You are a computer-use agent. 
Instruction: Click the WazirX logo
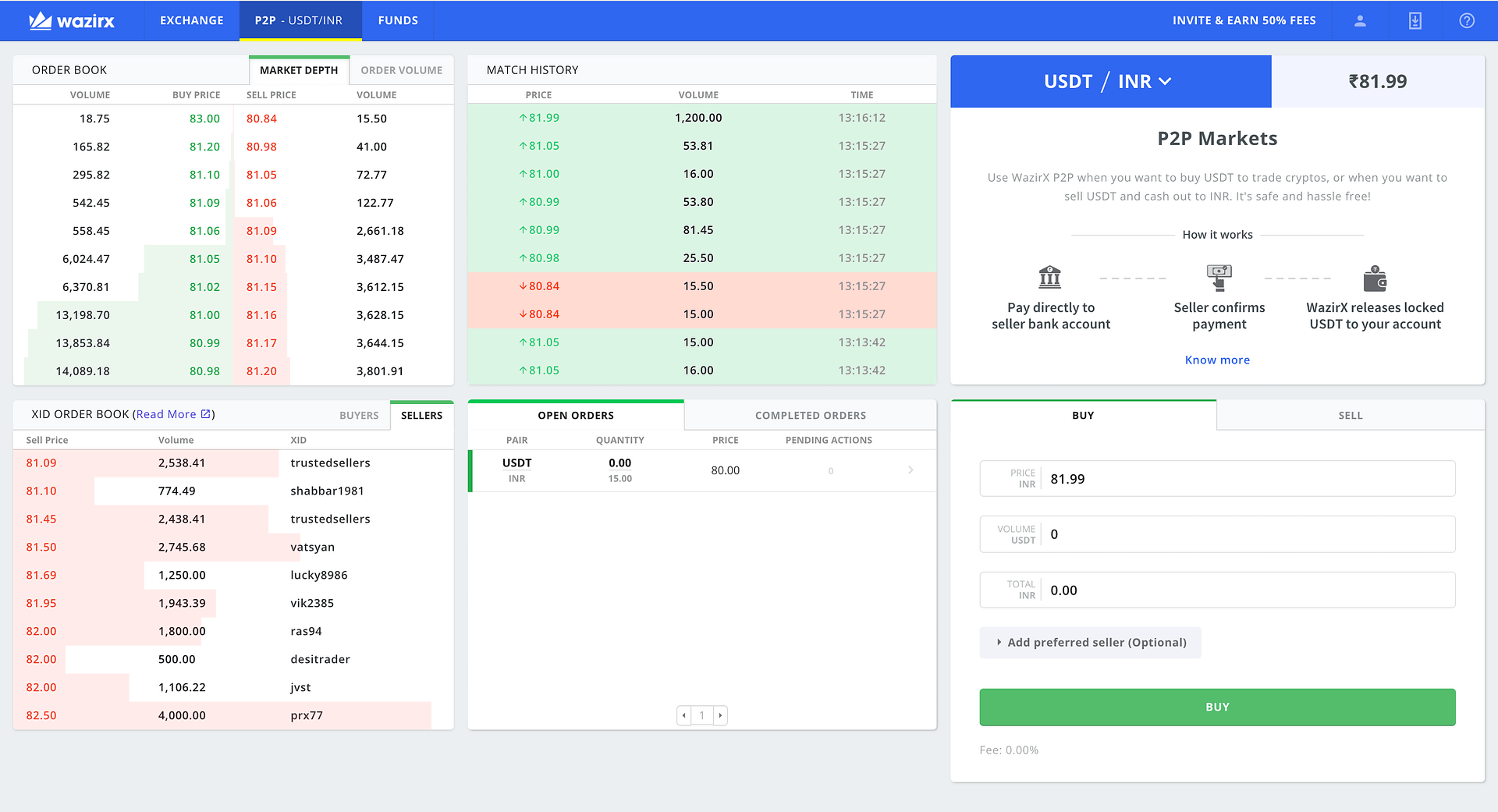(72, 21)
